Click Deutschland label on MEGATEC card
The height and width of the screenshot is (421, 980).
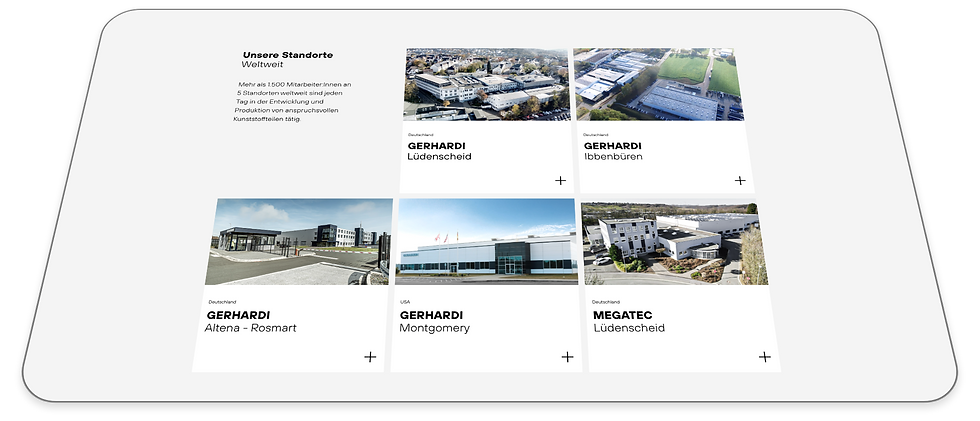604,302
